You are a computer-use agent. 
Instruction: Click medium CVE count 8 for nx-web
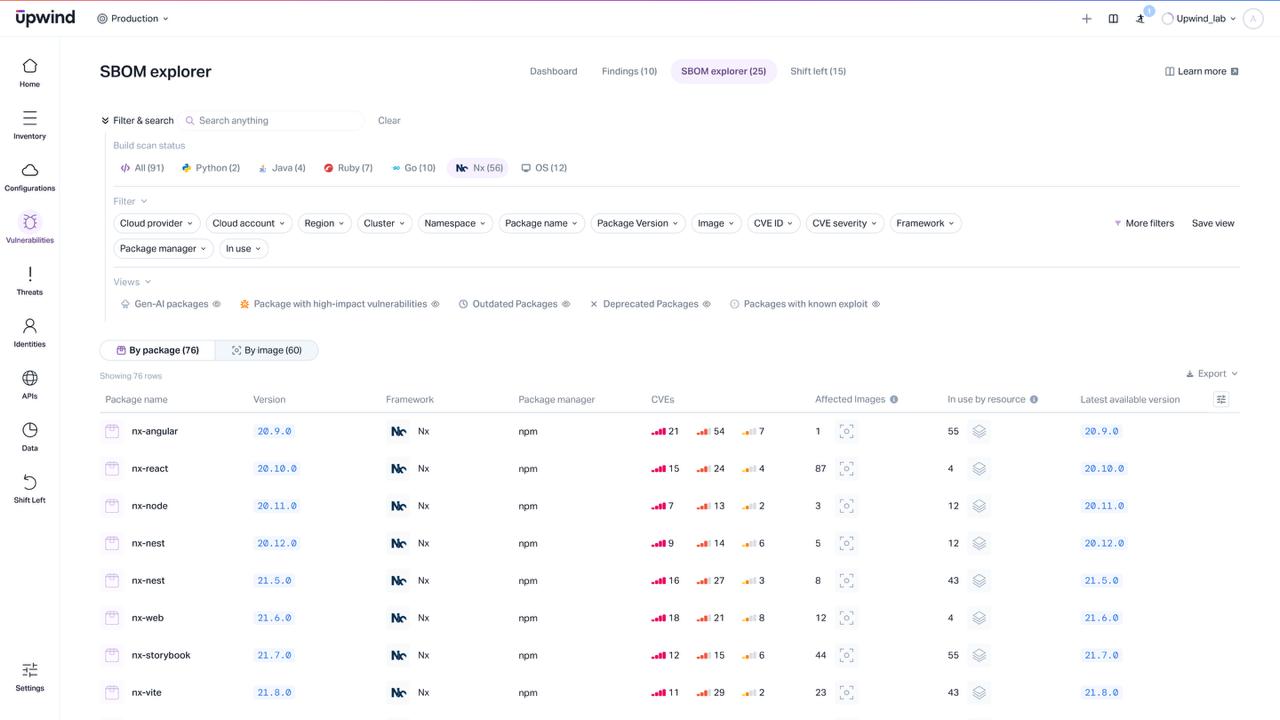[754, 618]
